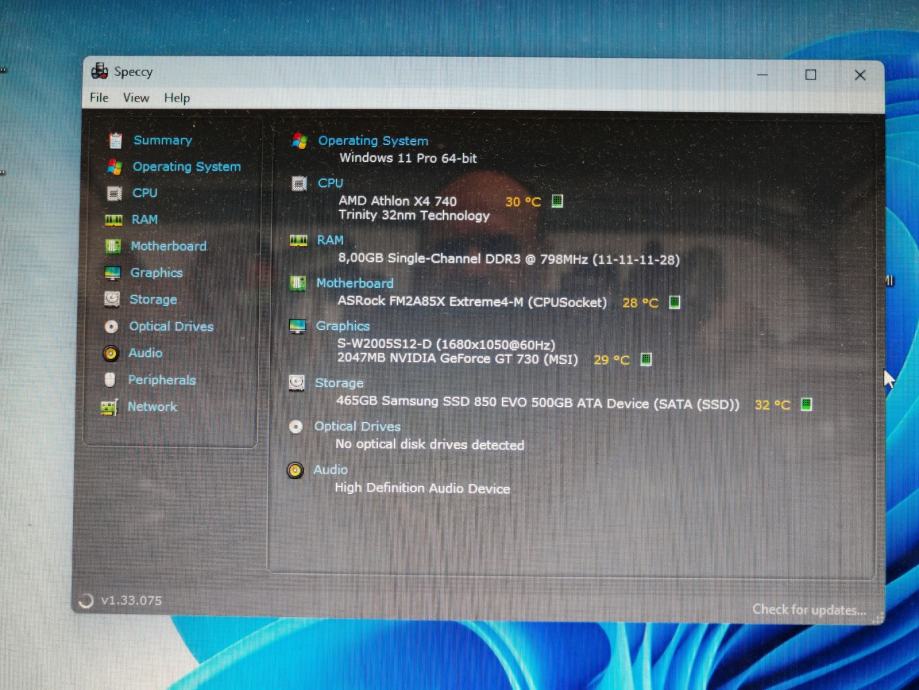Click the Speccy app icon in title bar
Viewport: 919px width, 690px height.
[x=100, y=71]
